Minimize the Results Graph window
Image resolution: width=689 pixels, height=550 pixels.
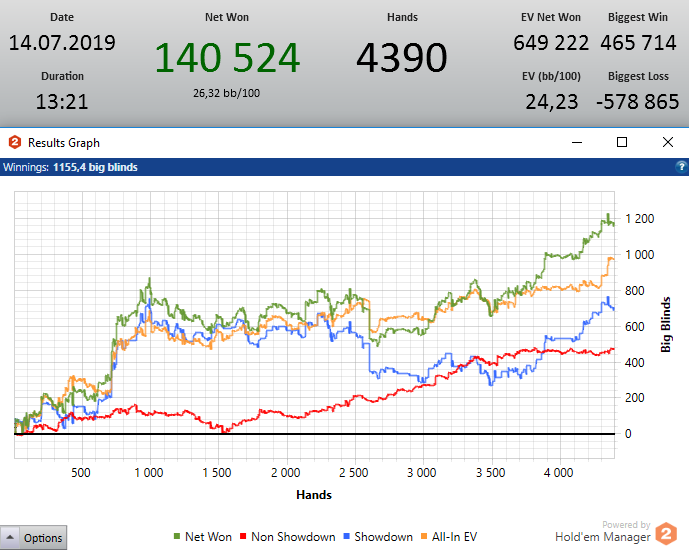point(577,142)
